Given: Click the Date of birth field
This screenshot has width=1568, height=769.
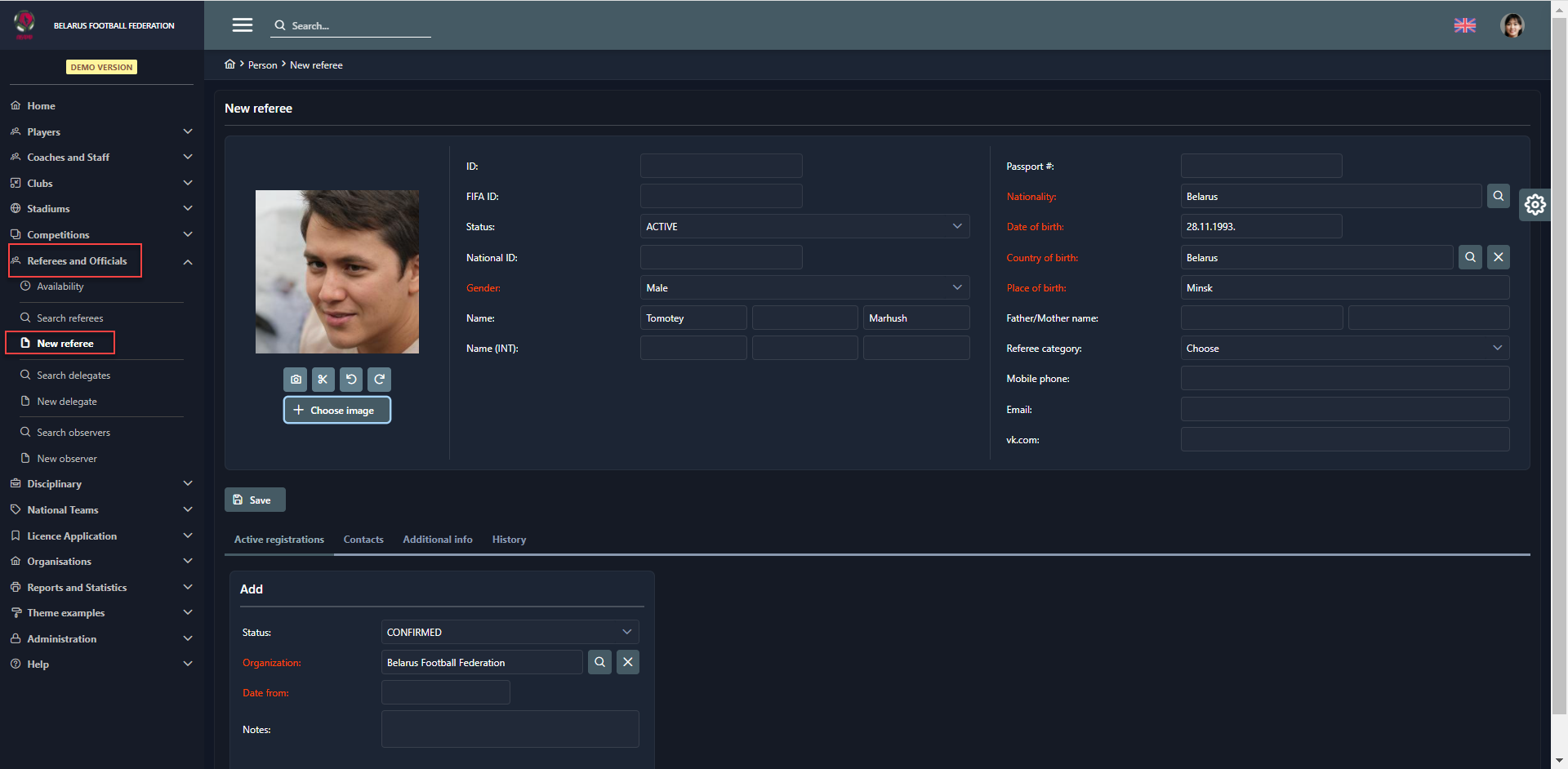Looking at the screenshot, I should (1261, 226).
